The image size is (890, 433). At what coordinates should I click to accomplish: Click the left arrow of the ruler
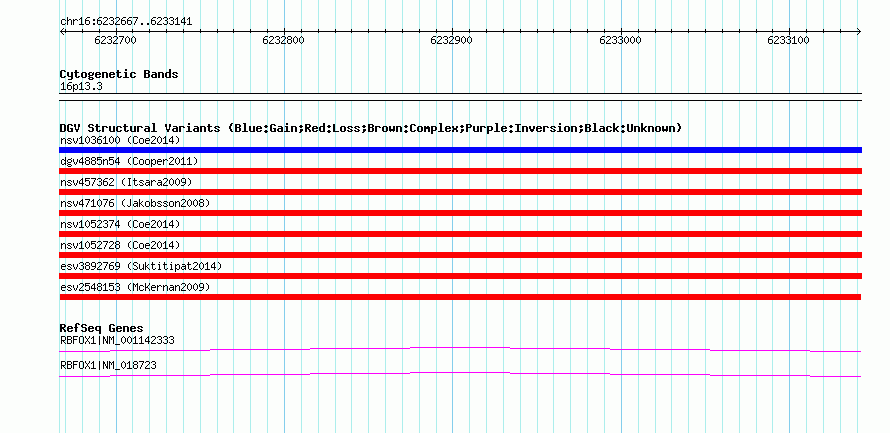(x=62, y=32)
